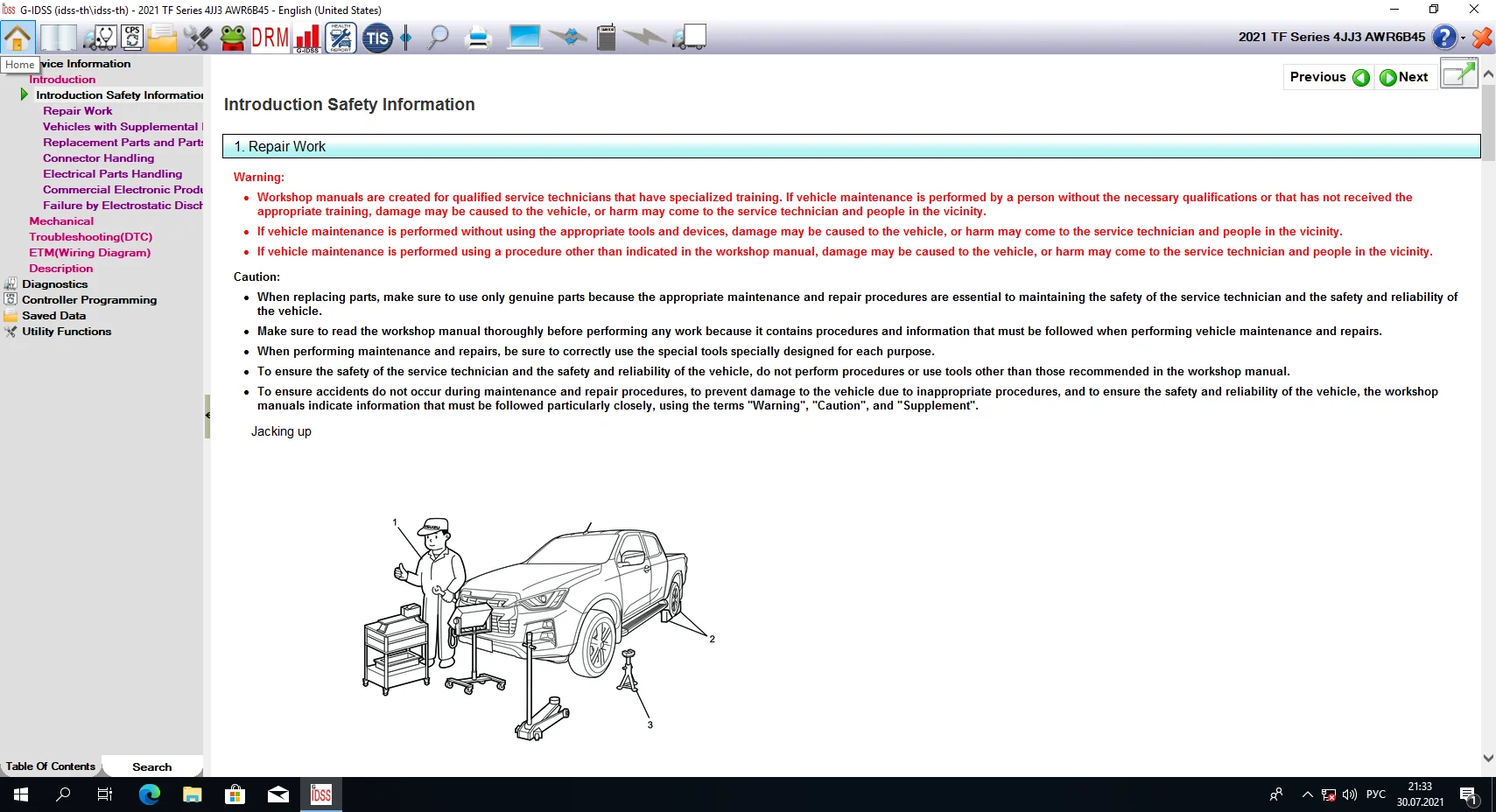The width and height of the screenshot is (1496, 812).
Task: Open the CPS controller programming toolbar icon
Action: [132, 37]
